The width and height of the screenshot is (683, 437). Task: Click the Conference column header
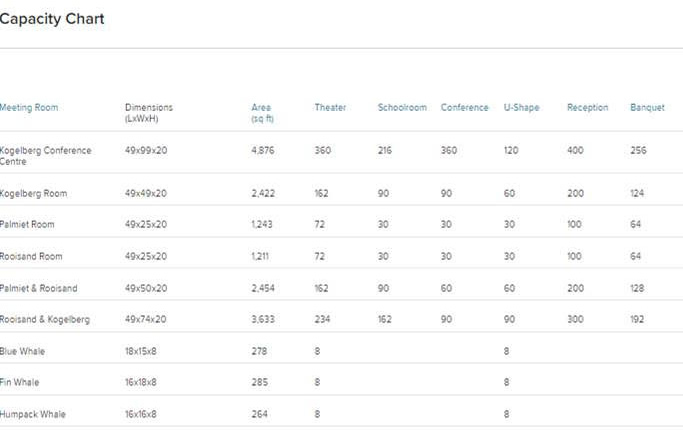(x=464, y=108)
